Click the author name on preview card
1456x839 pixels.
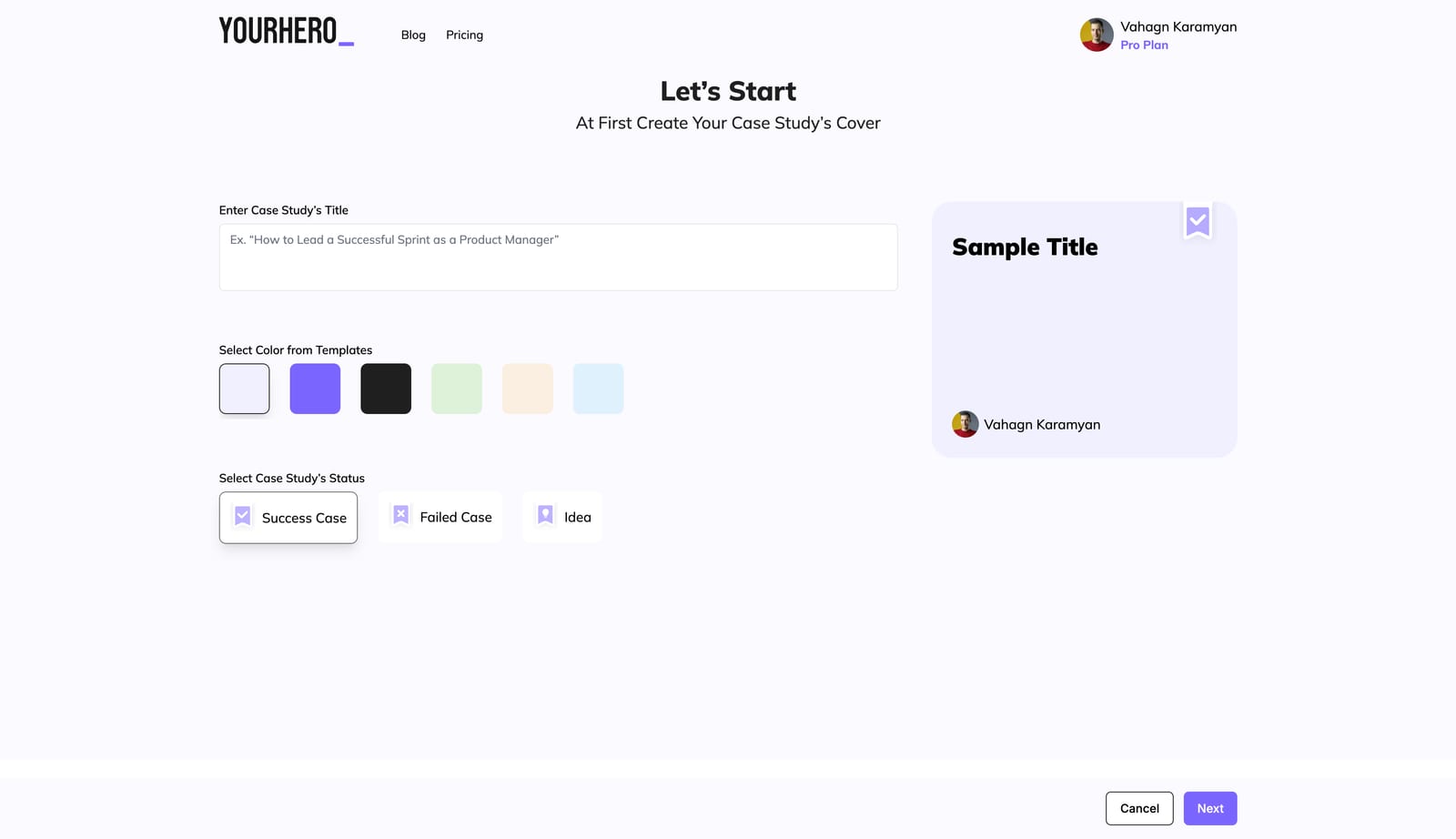tap(1042, 424)
